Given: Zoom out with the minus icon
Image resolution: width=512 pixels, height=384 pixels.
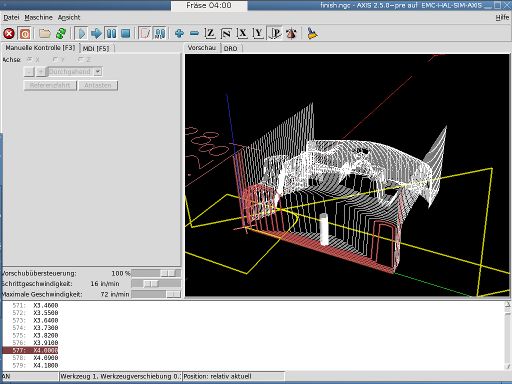Looking at the screenshot, I should (x=194, y=33).
